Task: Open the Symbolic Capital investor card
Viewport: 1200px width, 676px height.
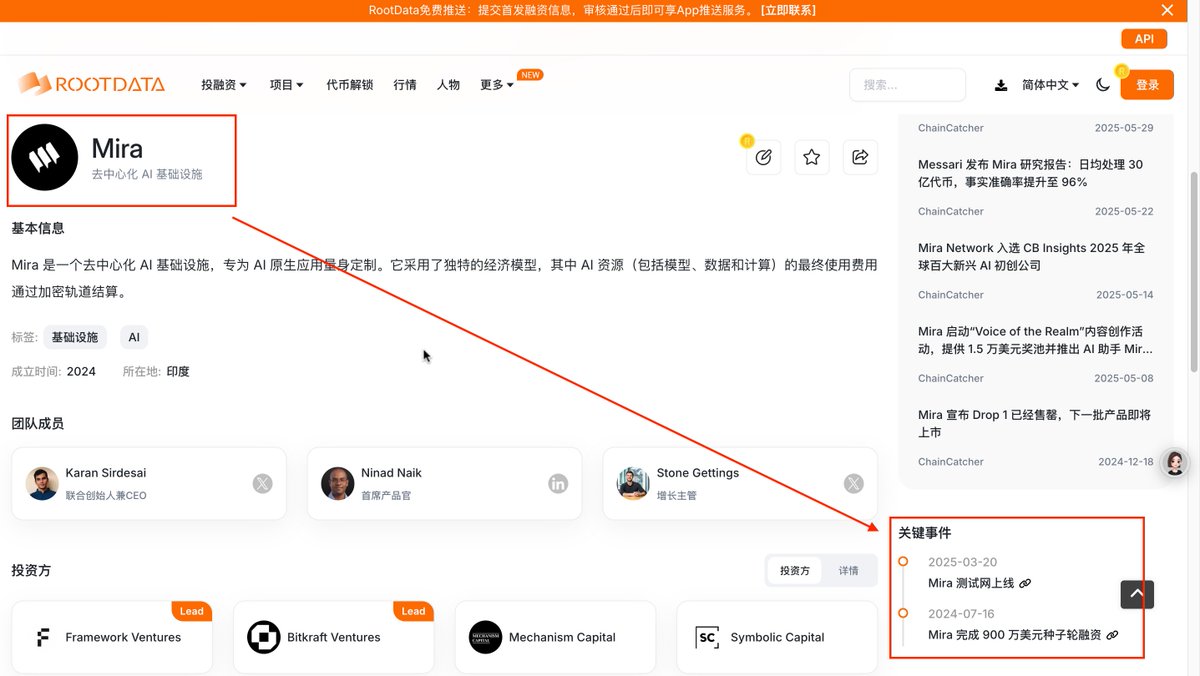Action: coord(777,637)
